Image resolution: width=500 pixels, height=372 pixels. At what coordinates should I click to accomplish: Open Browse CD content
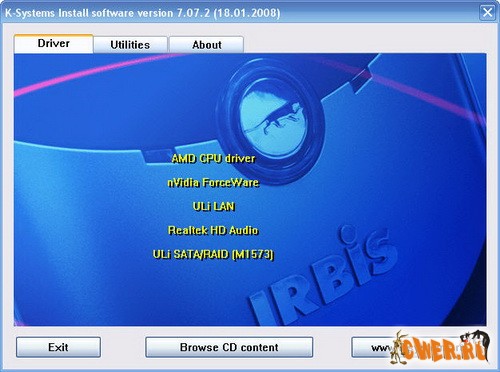tap(229, 347)
